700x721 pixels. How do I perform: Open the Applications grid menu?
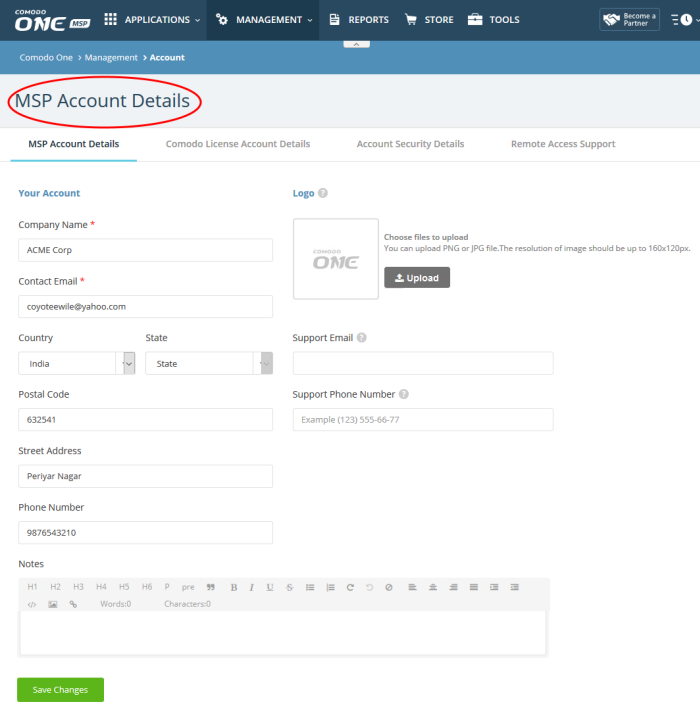click(152, 20)
